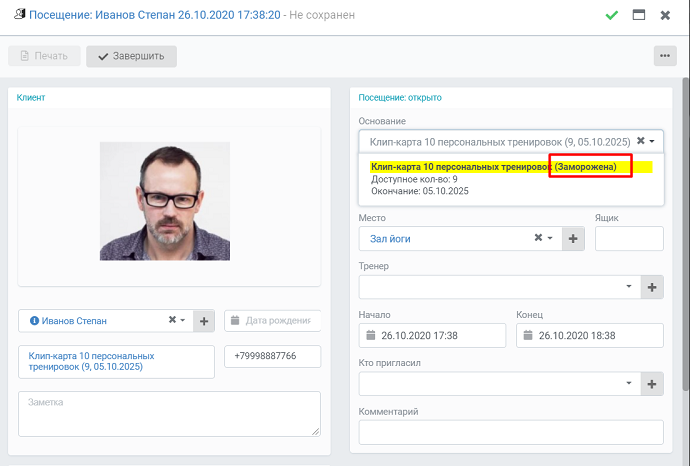Click the Комментарий input field

511,432
